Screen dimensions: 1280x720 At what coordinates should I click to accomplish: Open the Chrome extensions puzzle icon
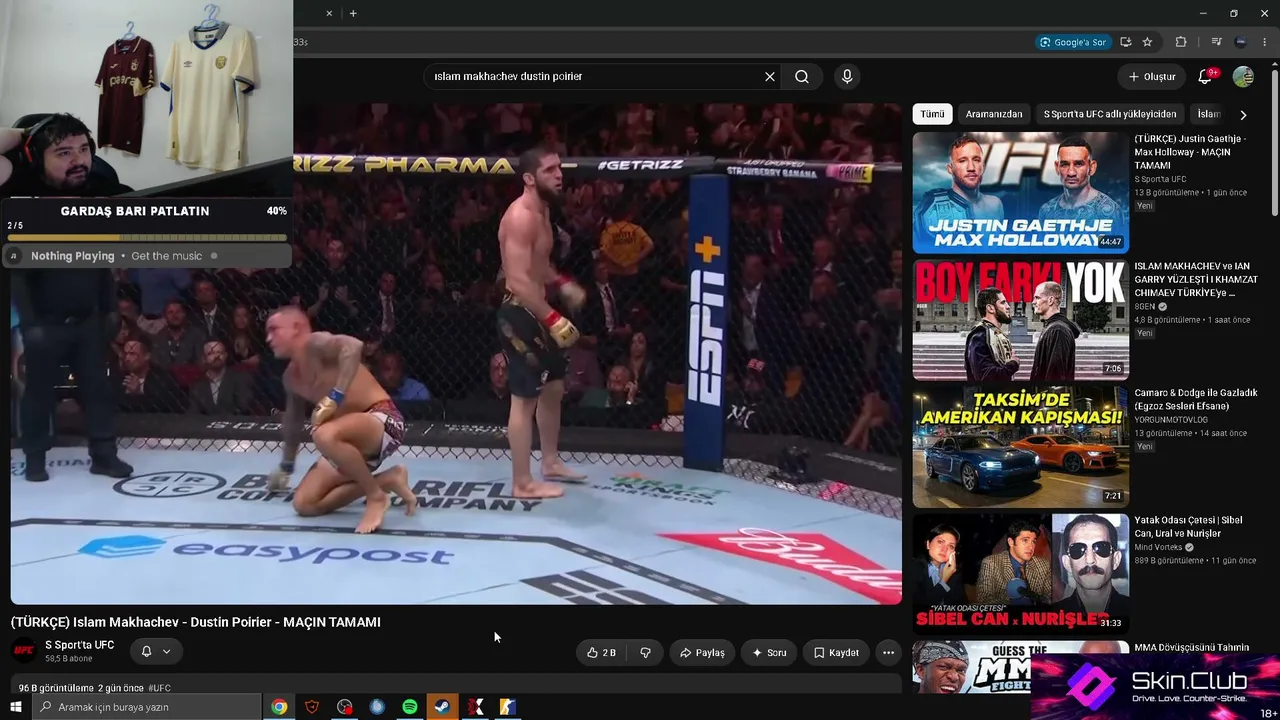point(1181,42)
